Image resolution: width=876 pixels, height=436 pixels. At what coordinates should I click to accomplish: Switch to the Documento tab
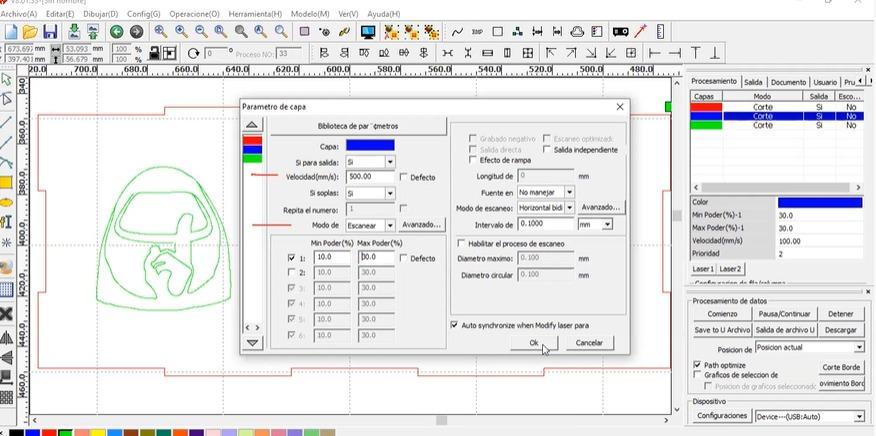(x=788, y=82)
